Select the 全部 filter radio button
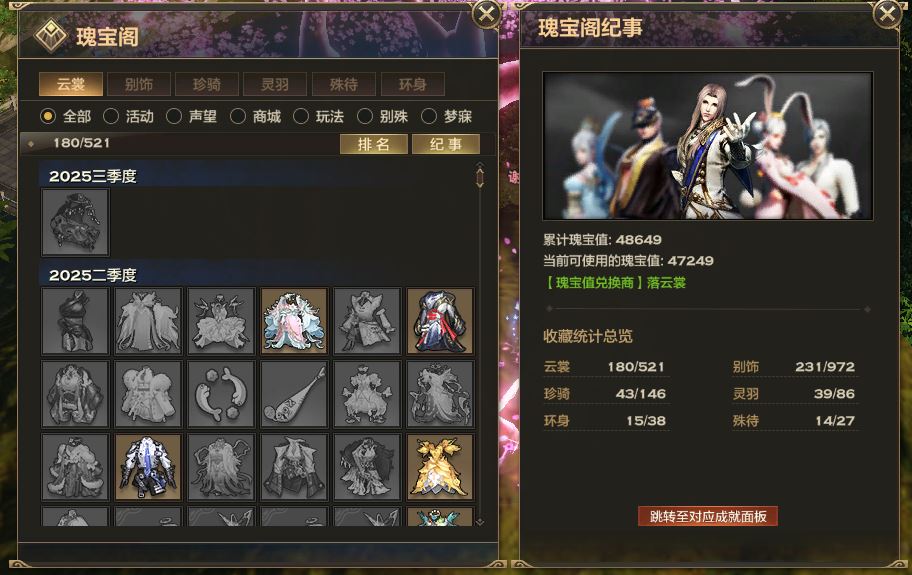This screenshot has width=912, height=575. coord(48,116)
